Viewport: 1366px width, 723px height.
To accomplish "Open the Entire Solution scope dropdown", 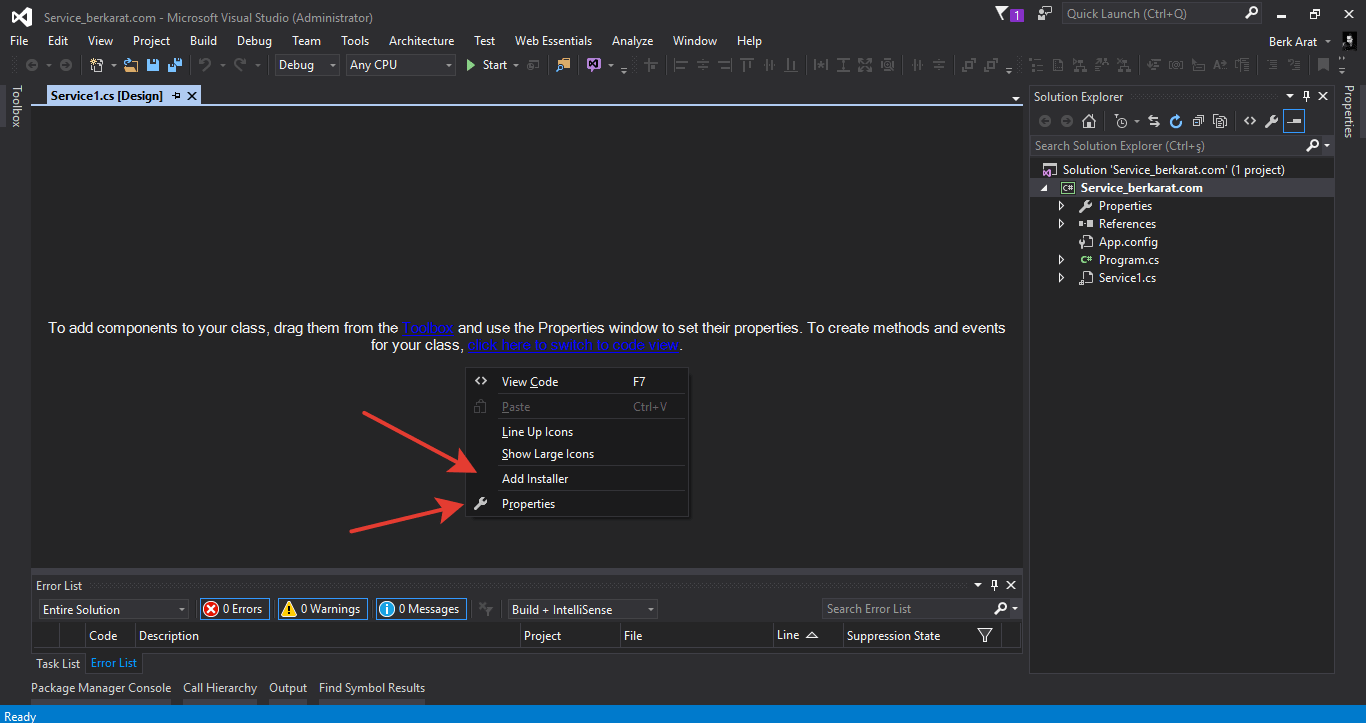I will (x=114, y=609).
